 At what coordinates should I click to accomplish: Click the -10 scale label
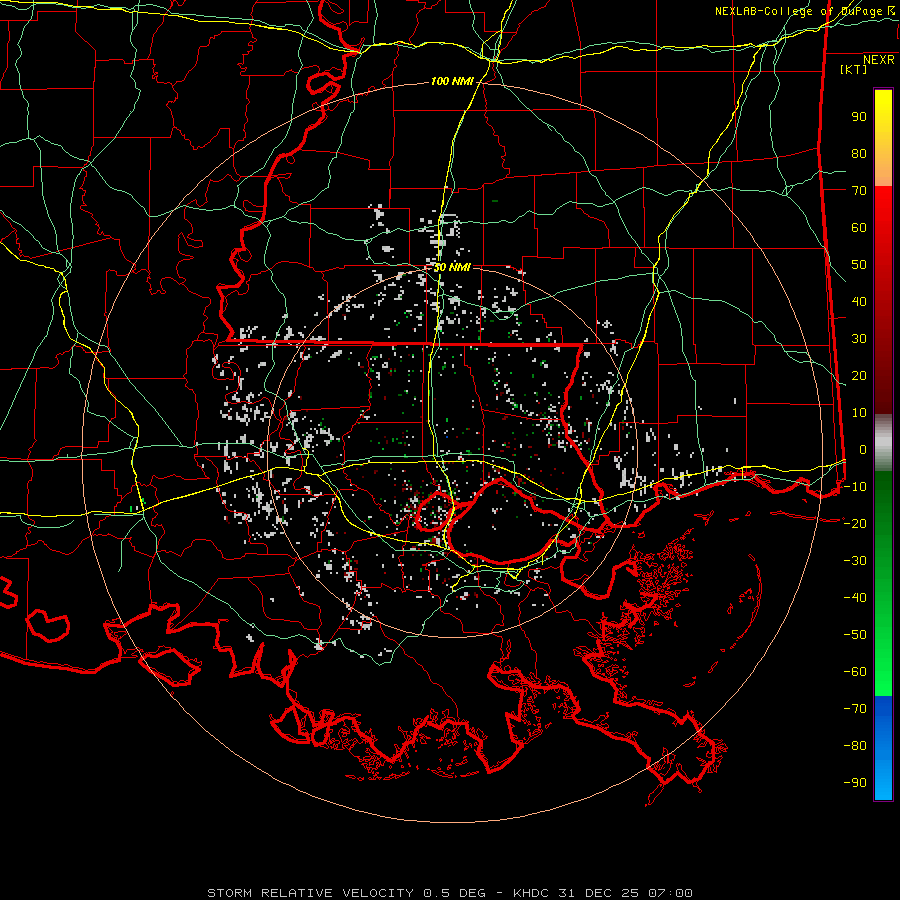(x=855, y=487)
